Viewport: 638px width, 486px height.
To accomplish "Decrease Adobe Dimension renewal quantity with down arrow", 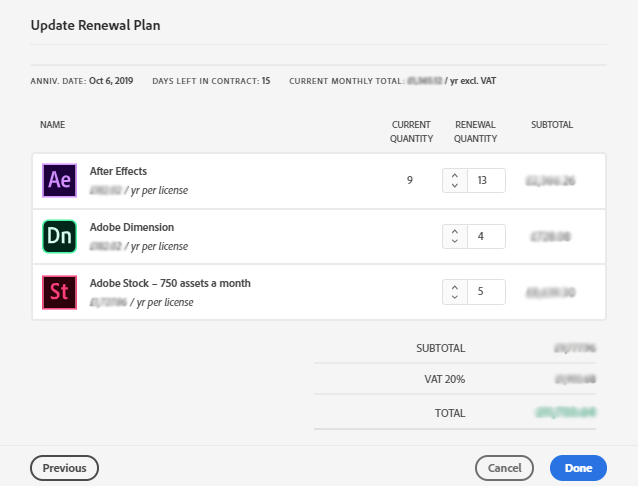I will pyautogui.click(x=454, y=242).
